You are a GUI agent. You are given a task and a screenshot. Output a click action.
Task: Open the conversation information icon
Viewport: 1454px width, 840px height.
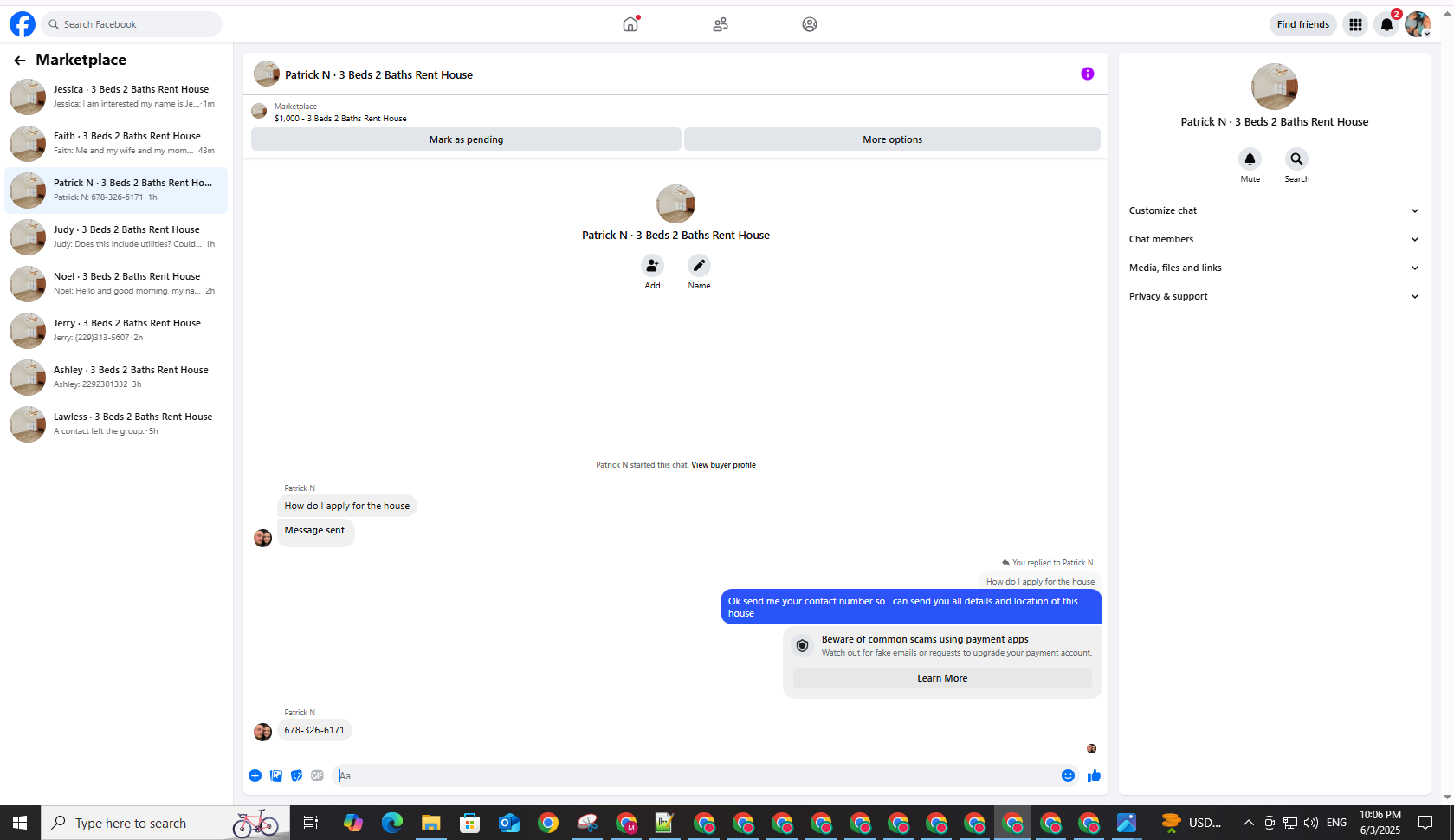[x=1088, y=74]
